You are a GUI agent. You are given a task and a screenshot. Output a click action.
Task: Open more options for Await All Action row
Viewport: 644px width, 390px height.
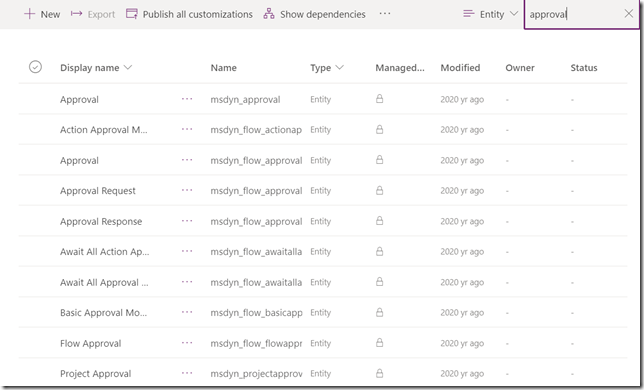[x=187, y=251]
